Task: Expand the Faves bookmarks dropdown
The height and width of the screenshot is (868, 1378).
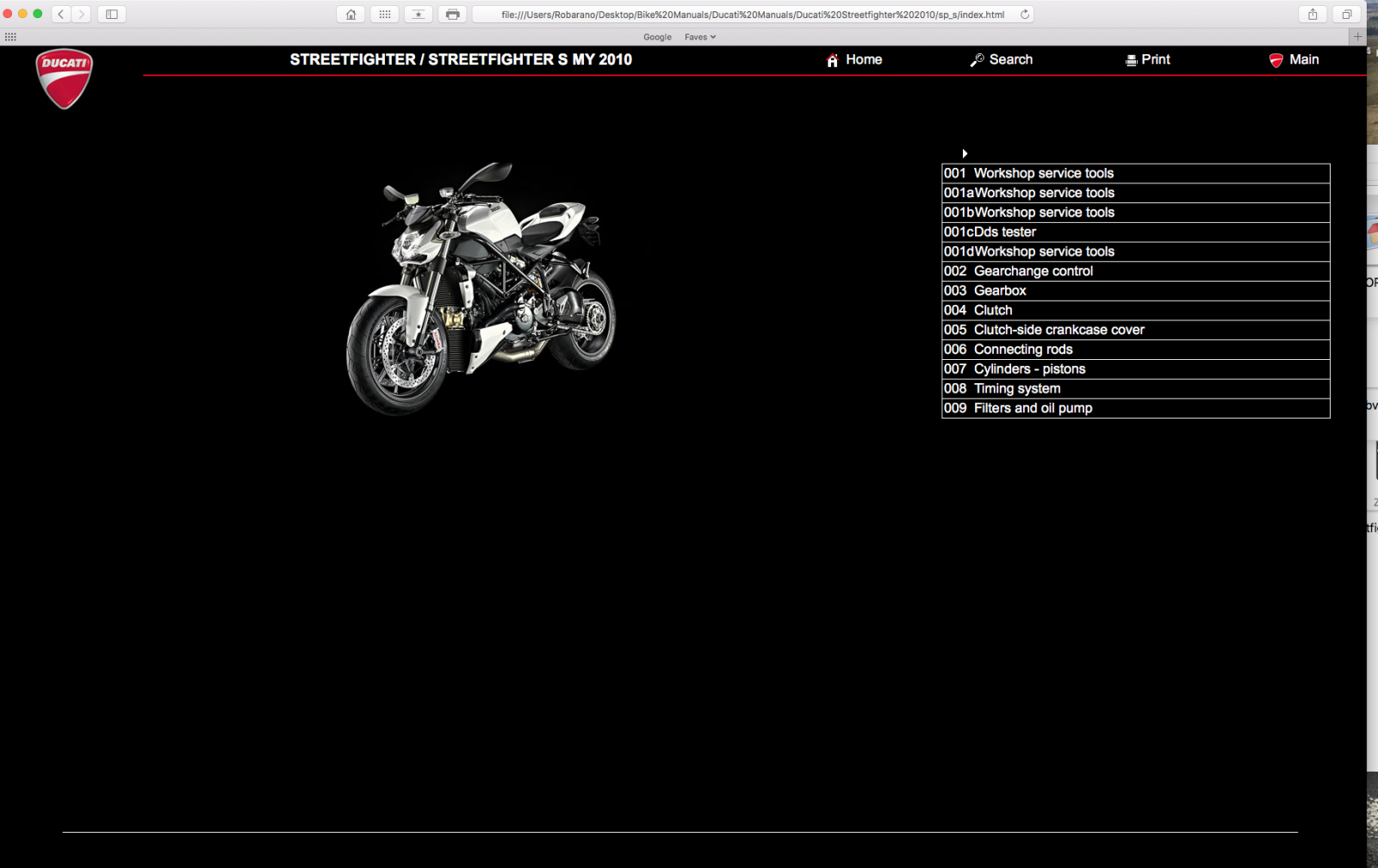Action: [x=700, y=37]
